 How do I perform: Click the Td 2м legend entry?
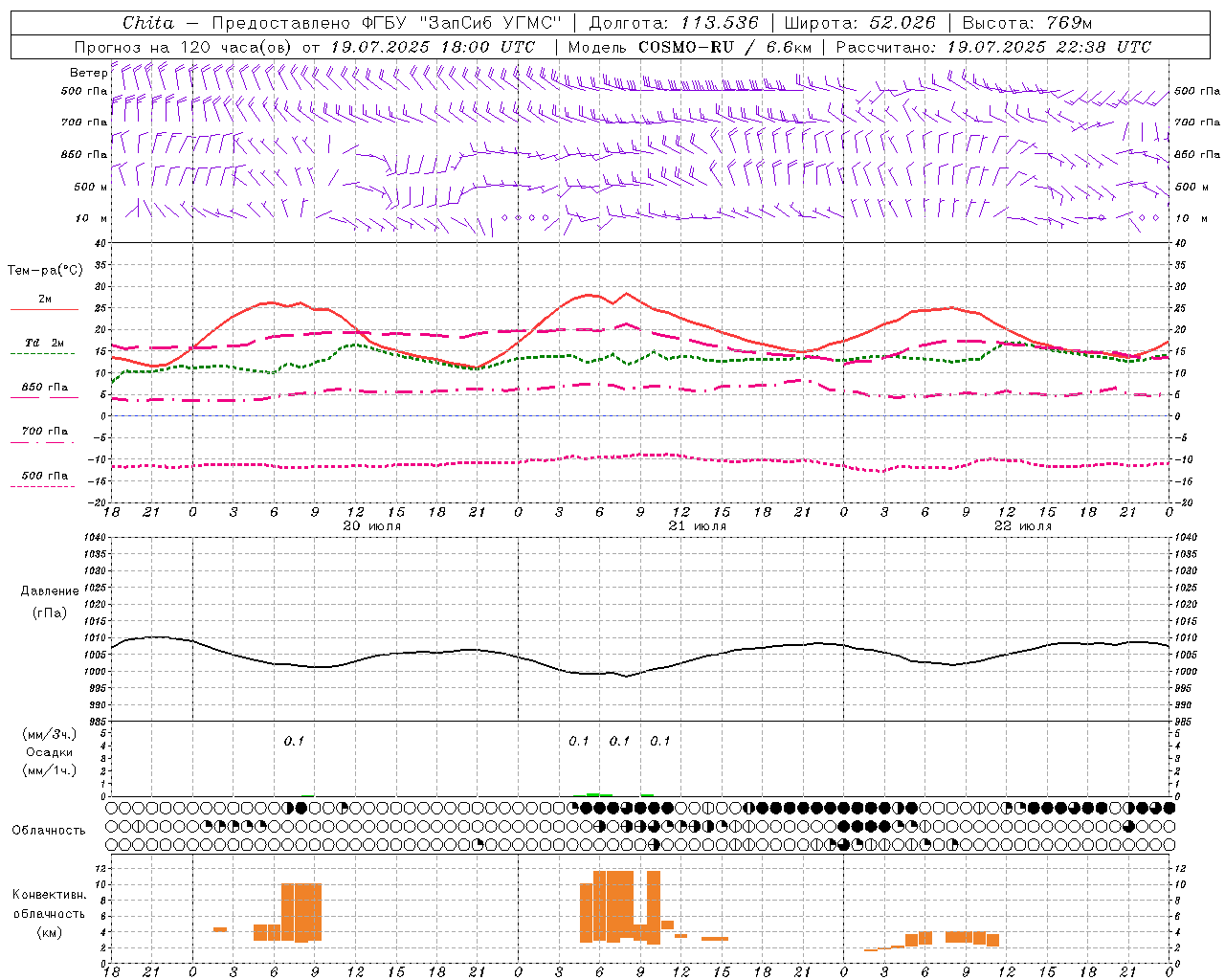point(44,343)
